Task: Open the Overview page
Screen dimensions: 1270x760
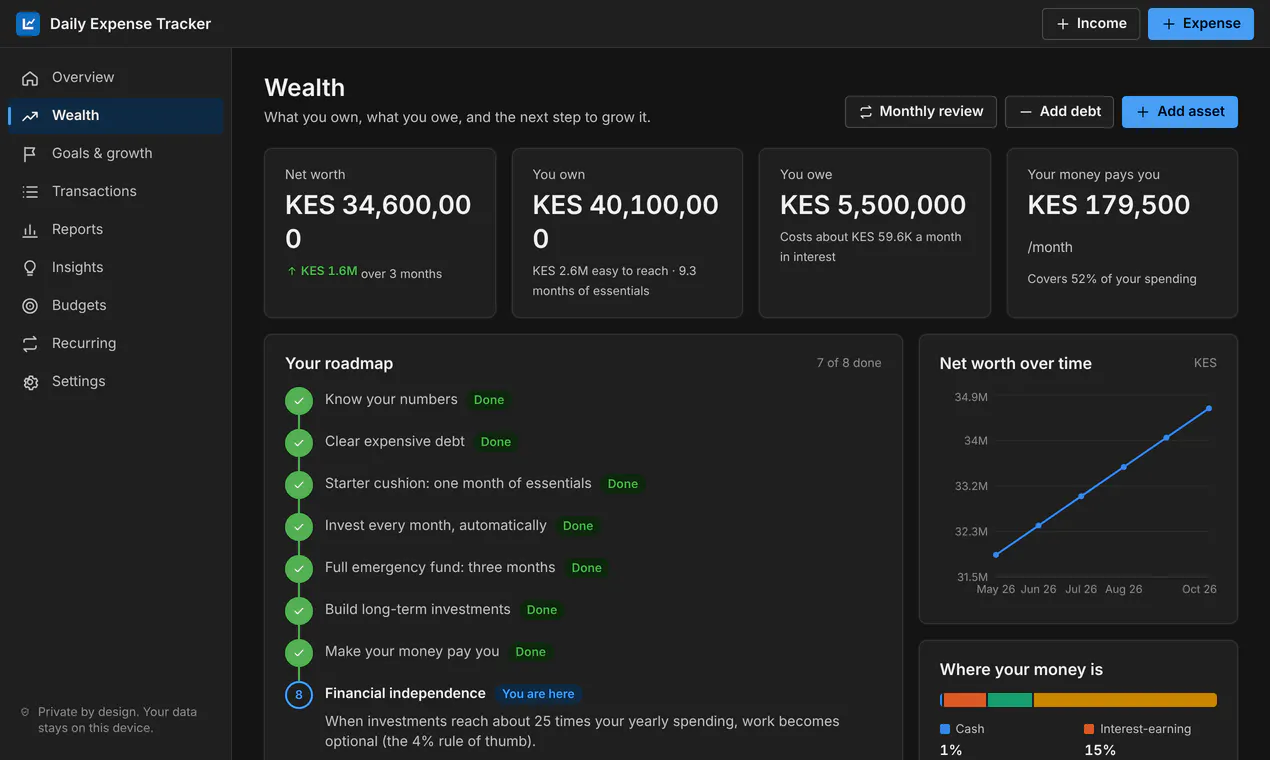Action: (x=116, y=77)
